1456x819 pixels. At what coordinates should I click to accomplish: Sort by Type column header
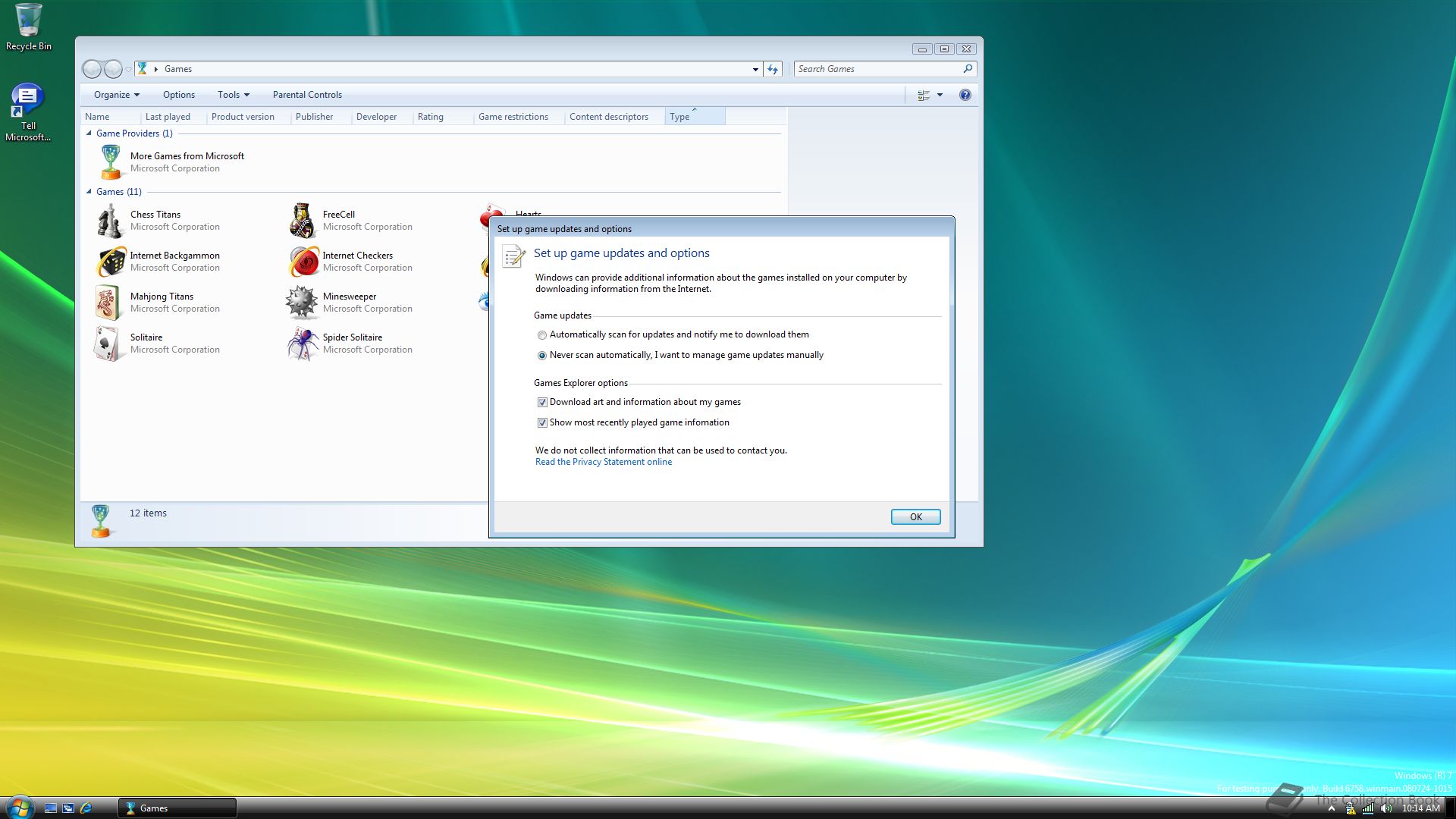(x=695, y=117)
